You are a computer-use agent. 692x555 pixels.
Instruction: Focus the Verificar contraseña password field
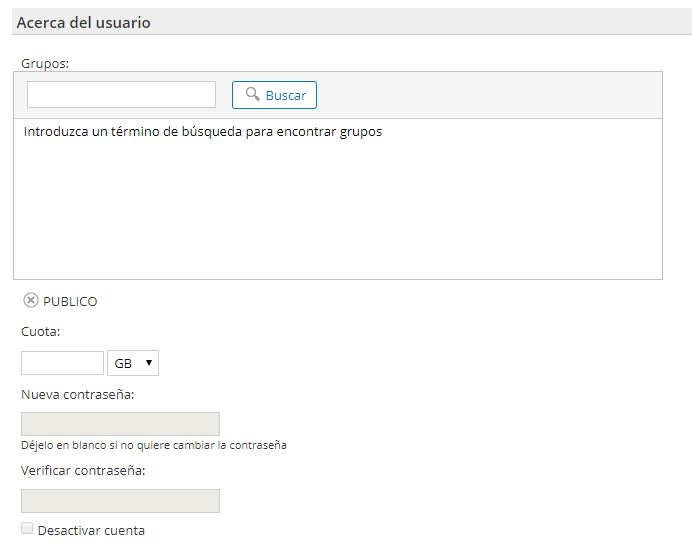click(120, 501)
